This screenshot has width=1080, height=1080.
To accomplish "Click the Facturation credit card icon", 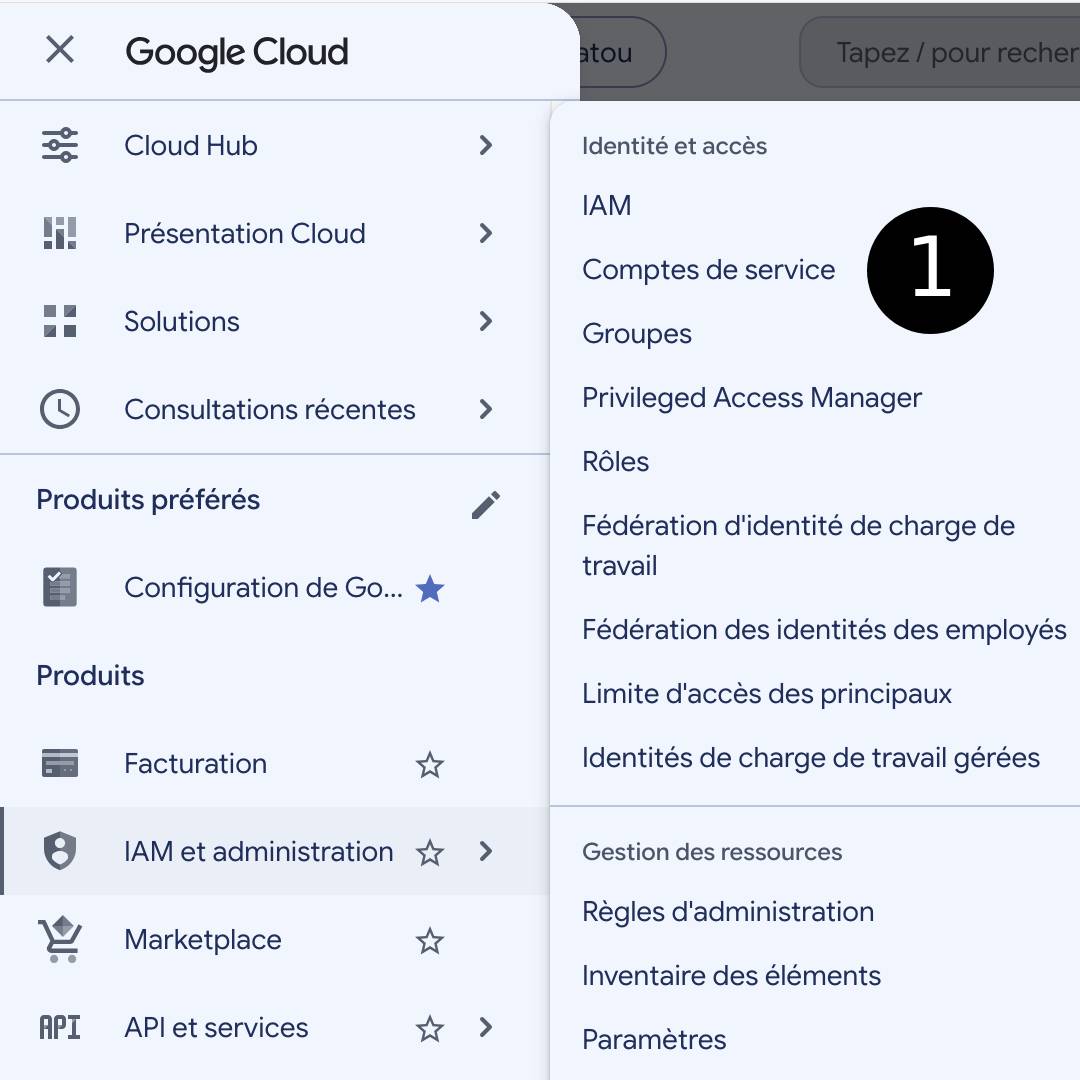I will pos(60,763).
